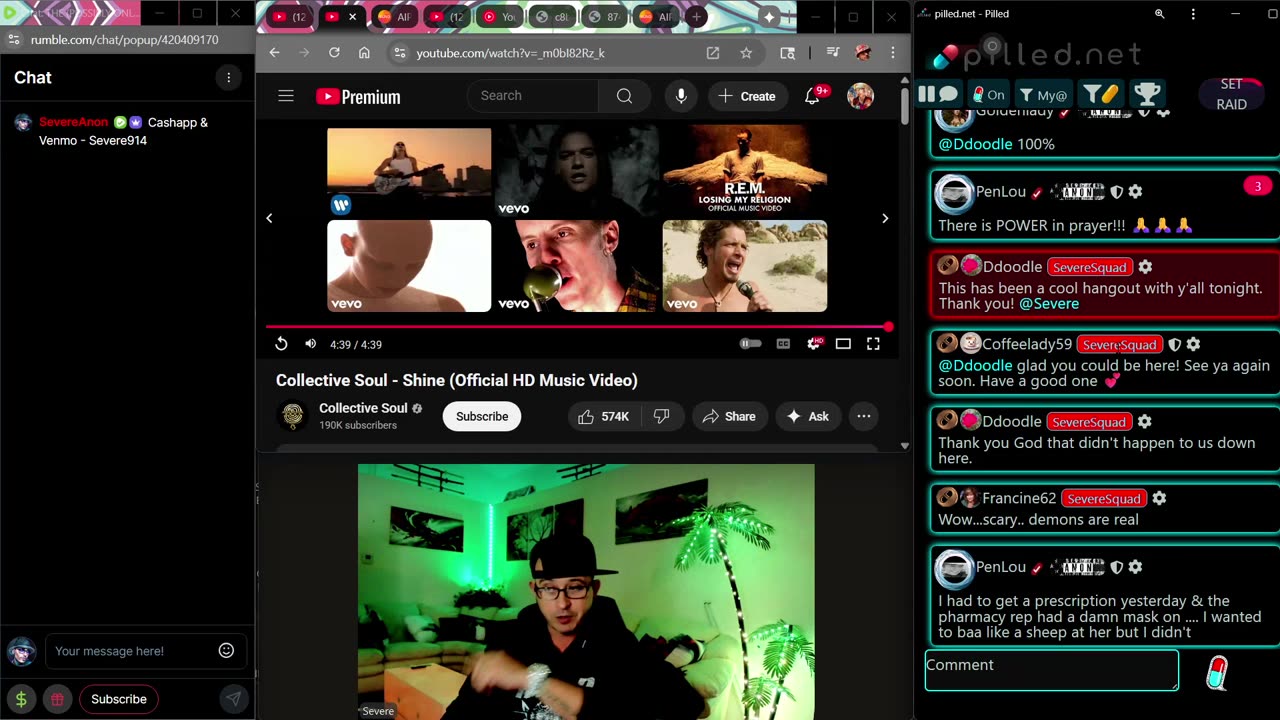The height and width of the screenshot is (720, 1280).
Task: Reload the YouTube page
Action: pyautogui.click(x=334, y=53)
